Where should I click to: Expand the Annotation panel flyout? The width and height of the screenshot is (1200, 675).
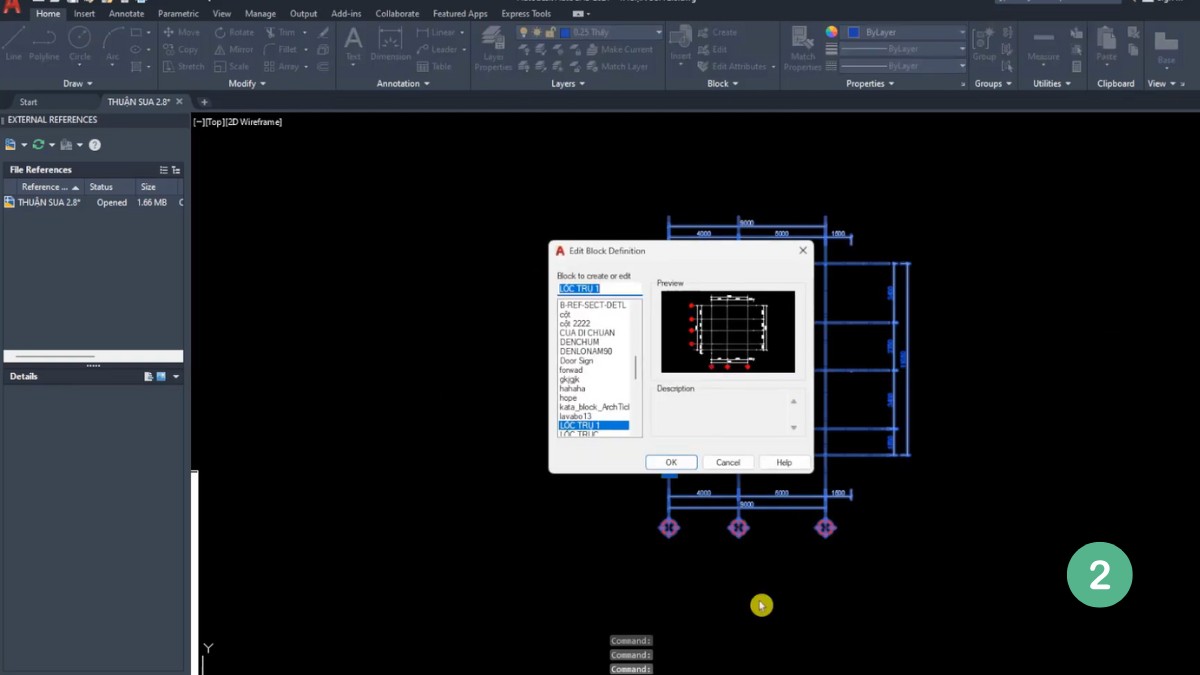[403, 84]
